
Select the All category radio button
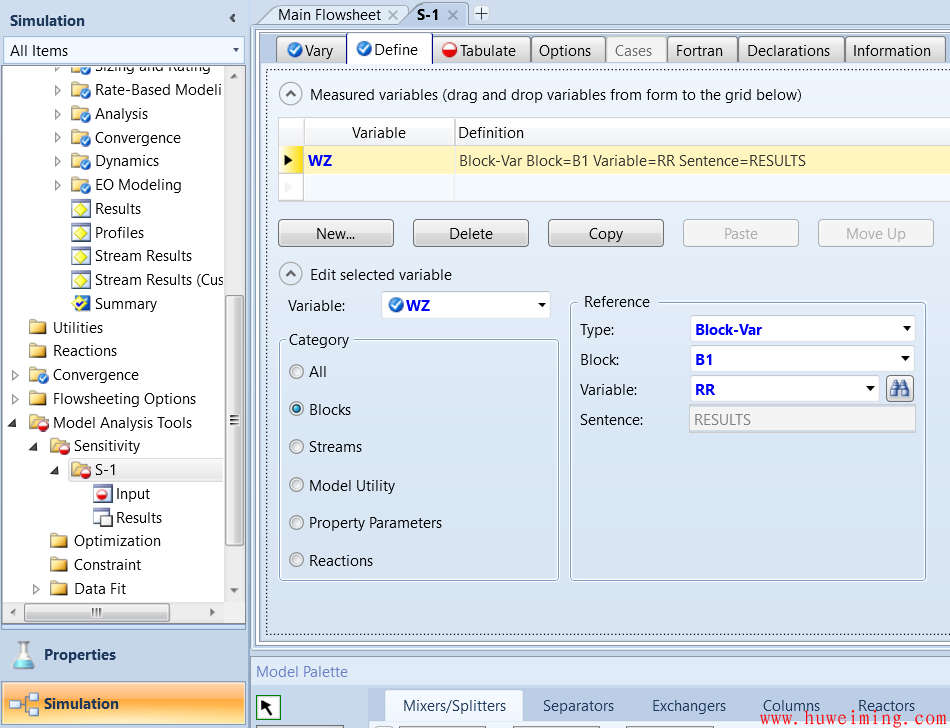[x=296, y=372]
